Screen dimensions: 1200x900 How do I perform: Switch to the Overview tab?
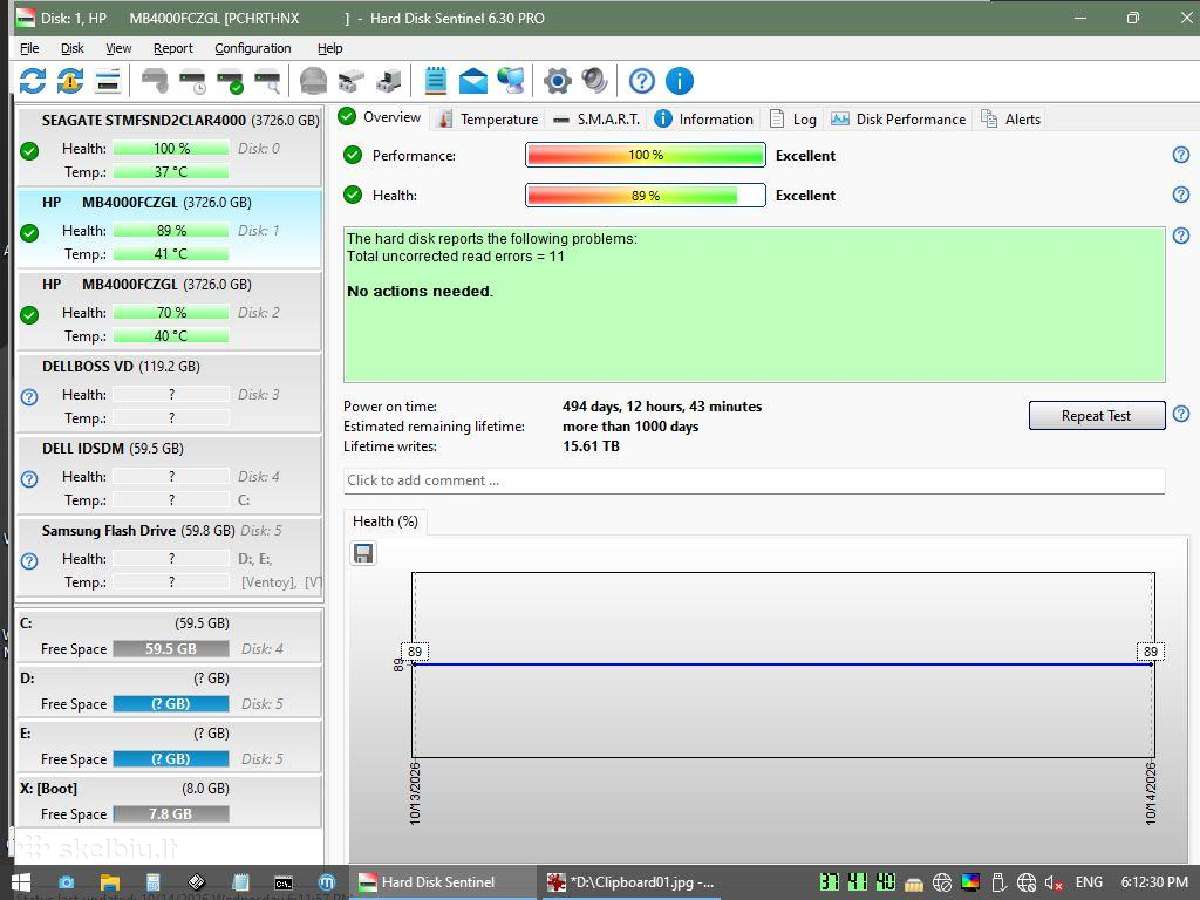point(381,117)
